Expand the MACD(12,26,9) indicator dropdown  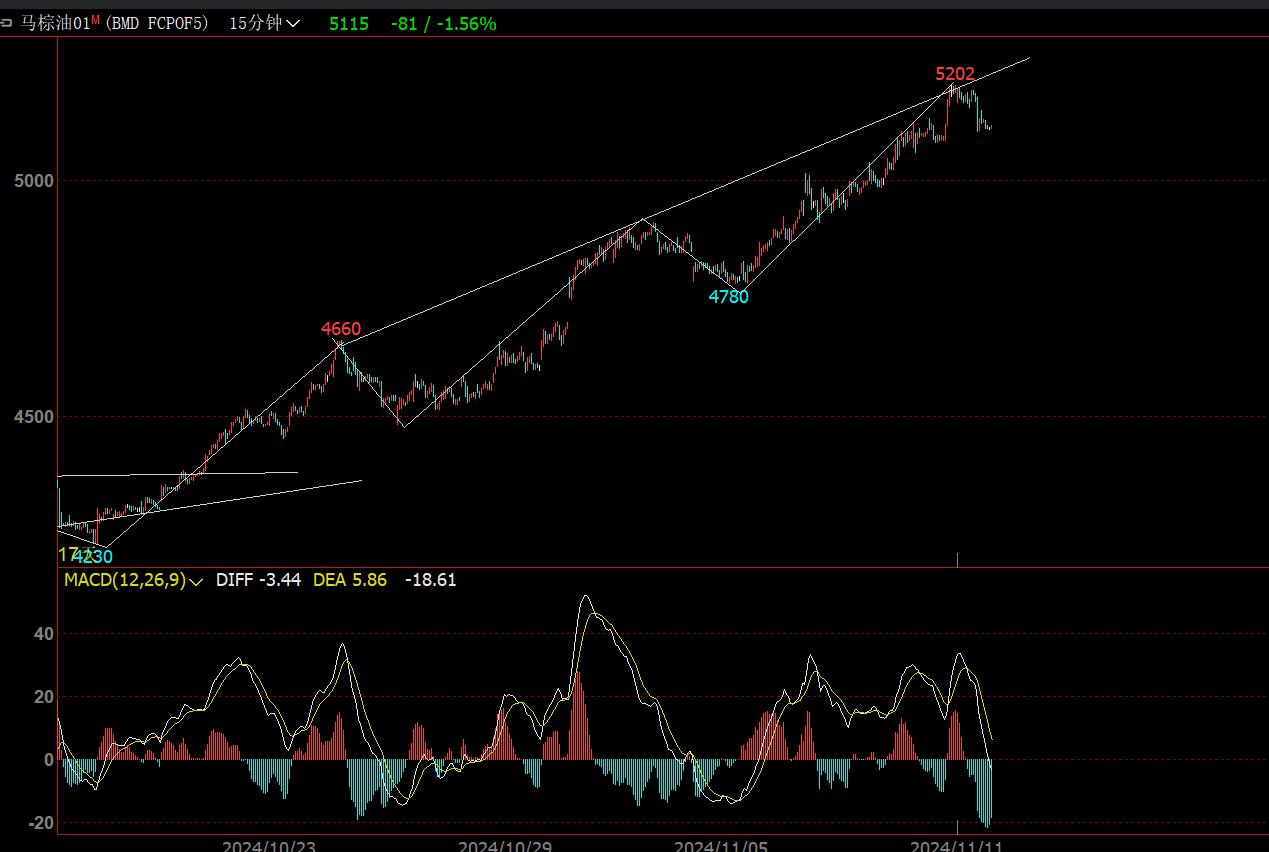pyautogui.click(x=133, y=580)
